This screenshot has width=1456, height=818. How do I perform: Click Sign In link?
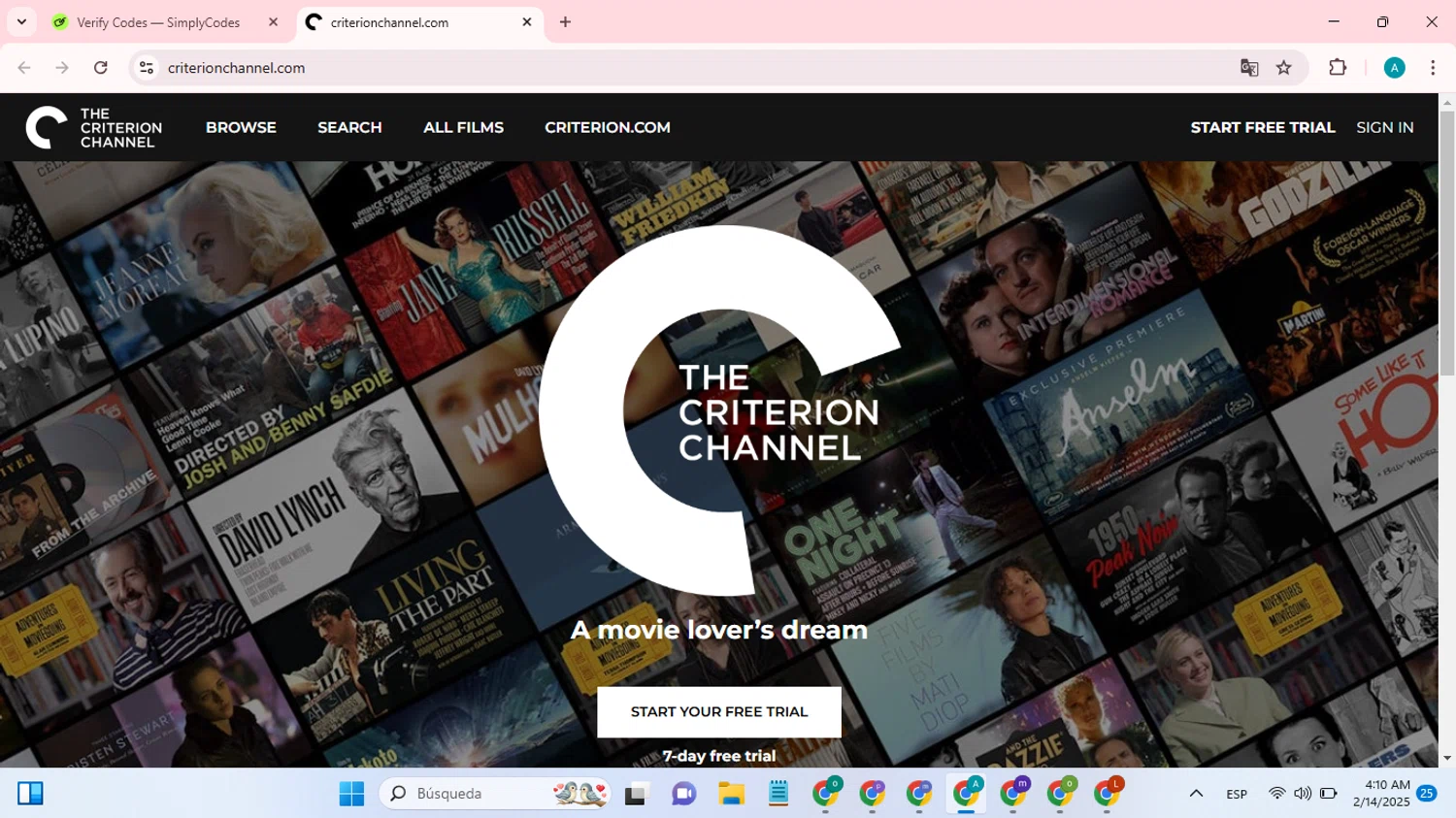(x=1385, y=127)
